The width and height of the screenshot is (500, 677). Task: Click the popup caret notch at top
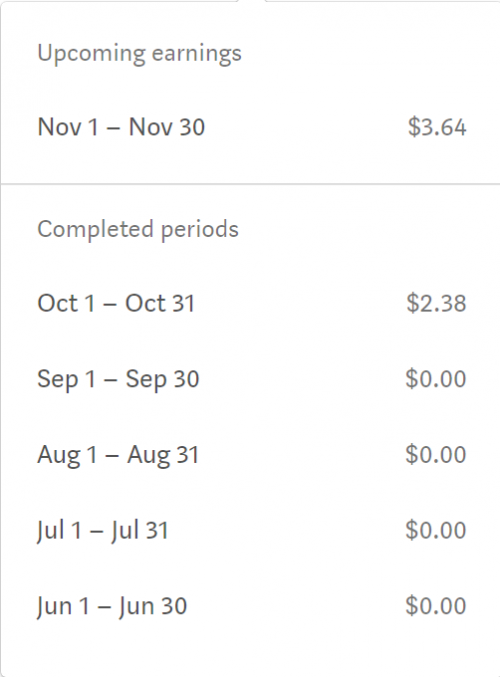(252, 1)
